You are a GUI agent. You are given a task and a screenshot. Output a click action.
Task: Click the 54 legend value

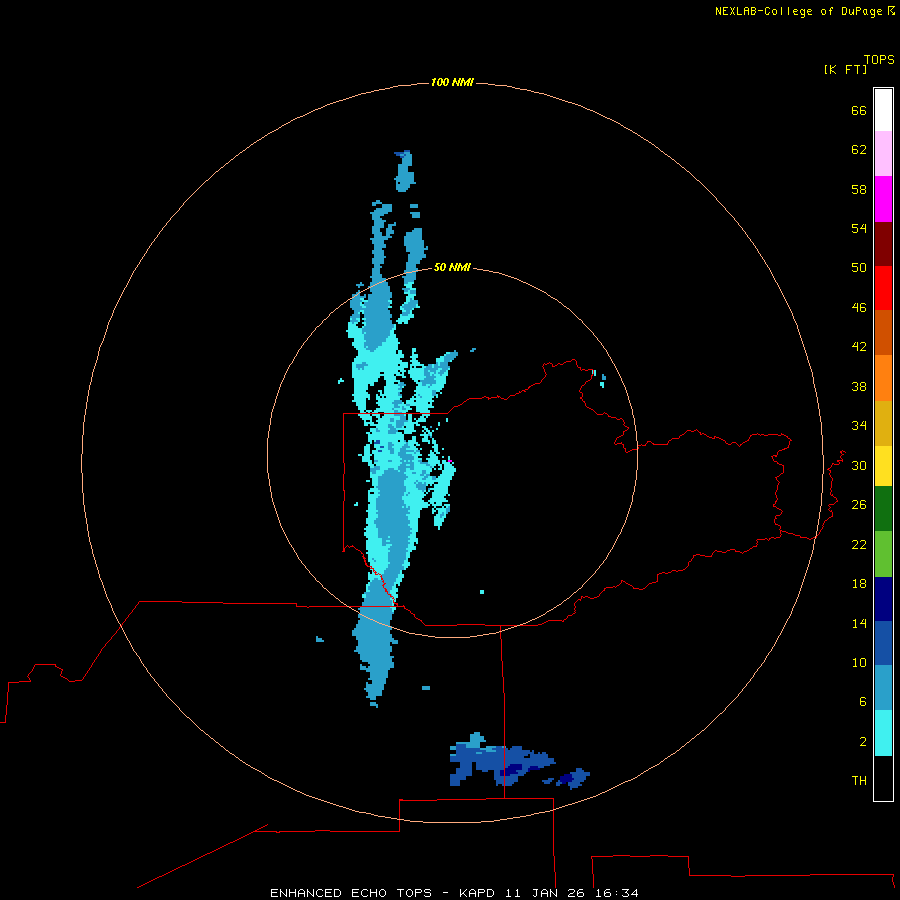(x=859, y=228)
